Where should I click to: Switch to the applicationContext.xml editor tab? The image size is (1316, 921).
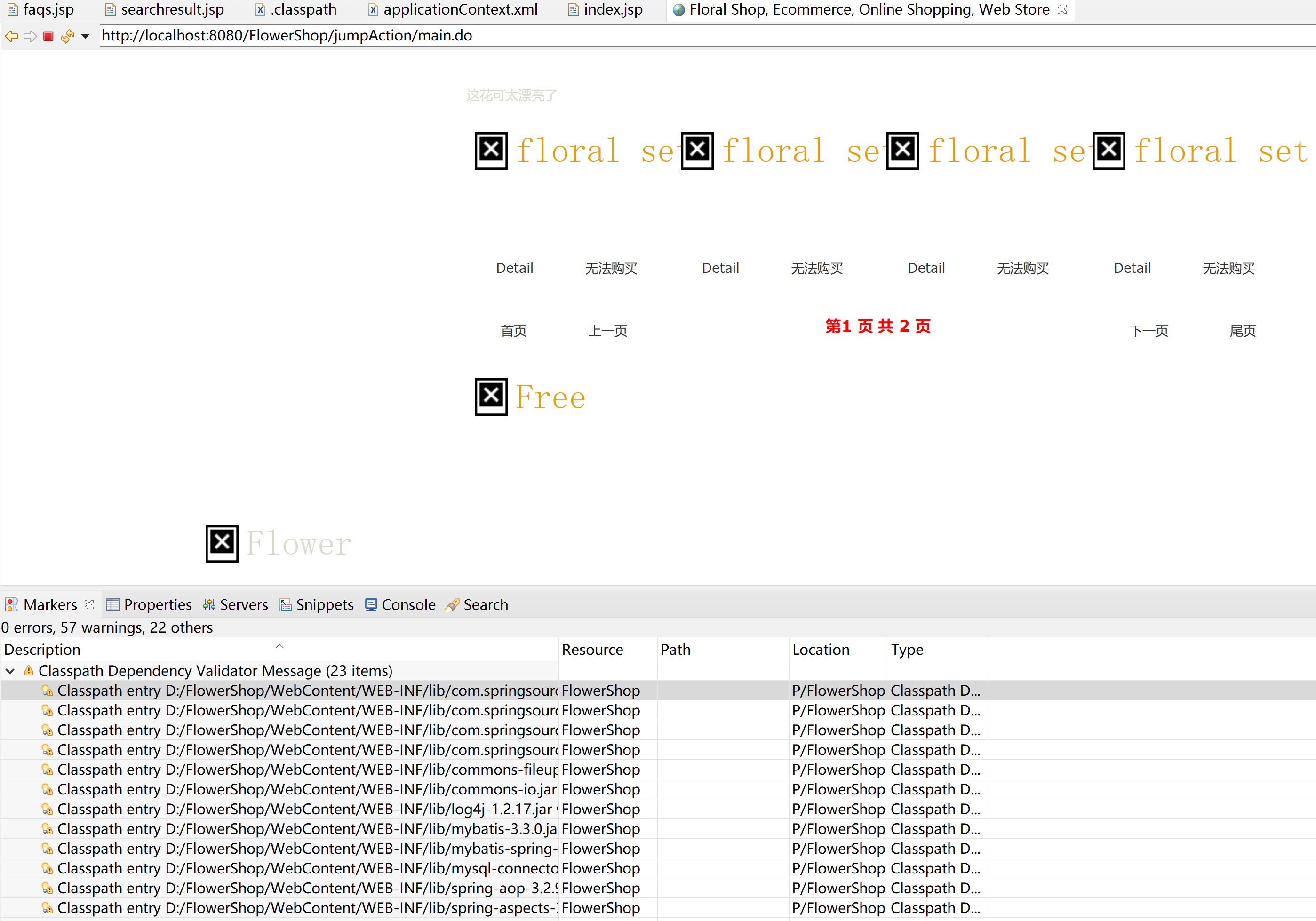(460, 10)
